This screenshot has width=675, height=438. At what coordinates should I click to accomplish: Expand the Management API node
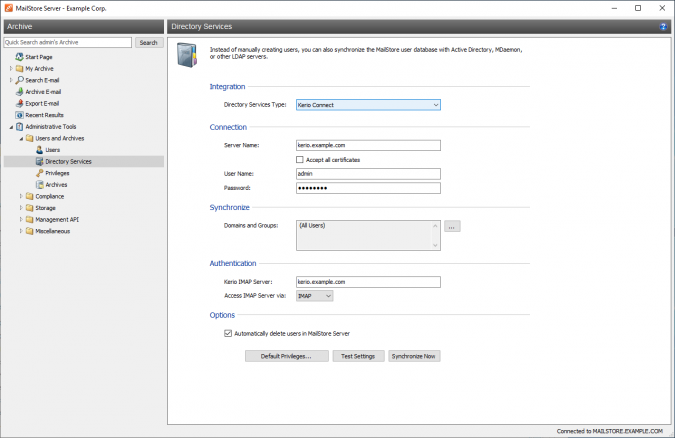click(21, 220)
